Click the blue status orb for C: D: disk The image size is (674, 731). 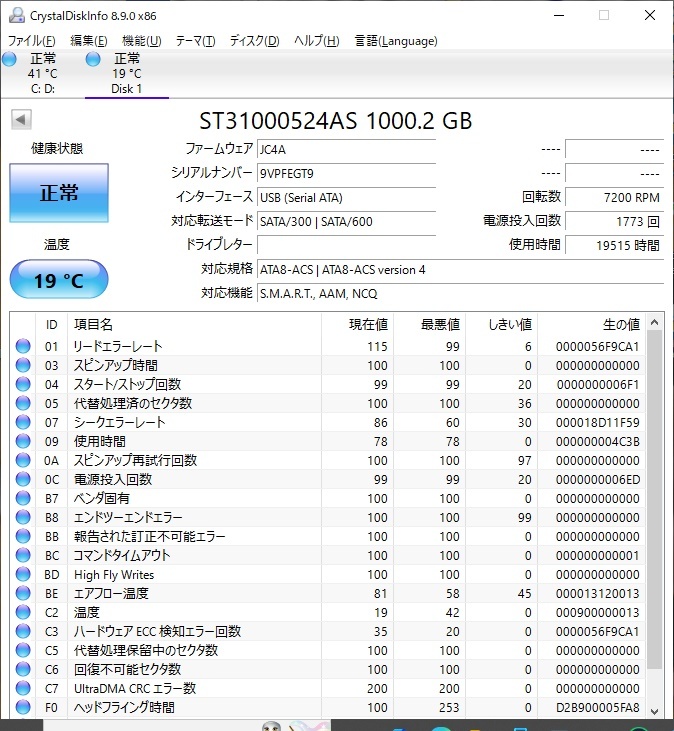[x=9, y=59]
